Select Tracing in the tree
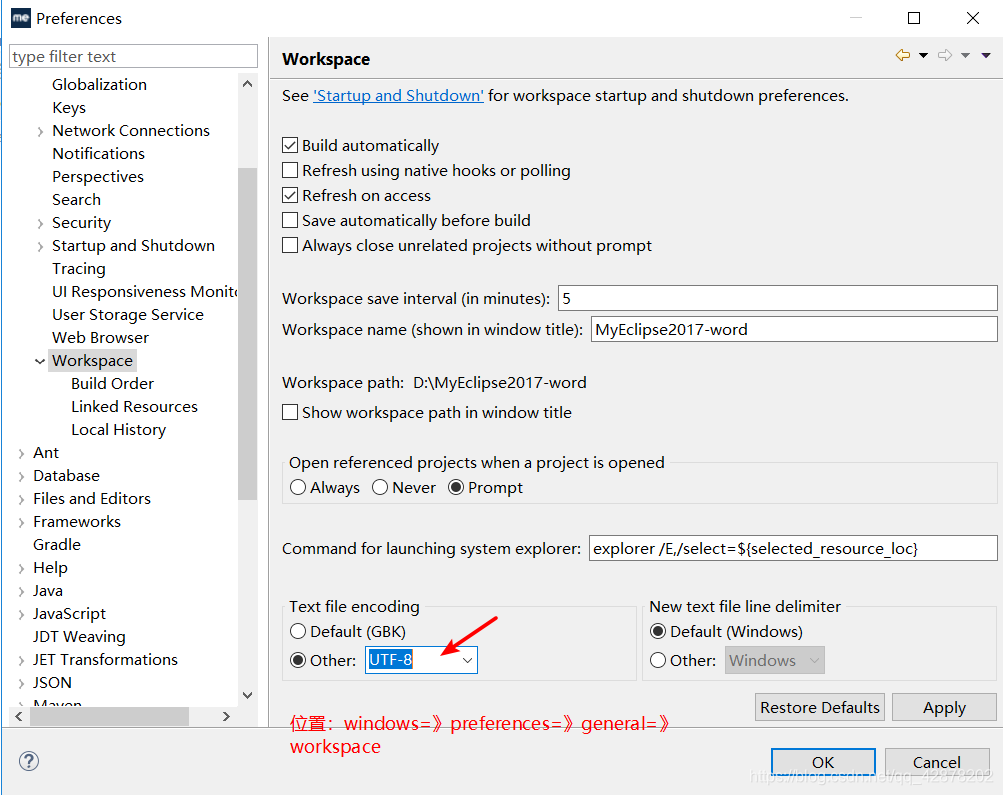1003x795 pixels. (x=79, y=269)
